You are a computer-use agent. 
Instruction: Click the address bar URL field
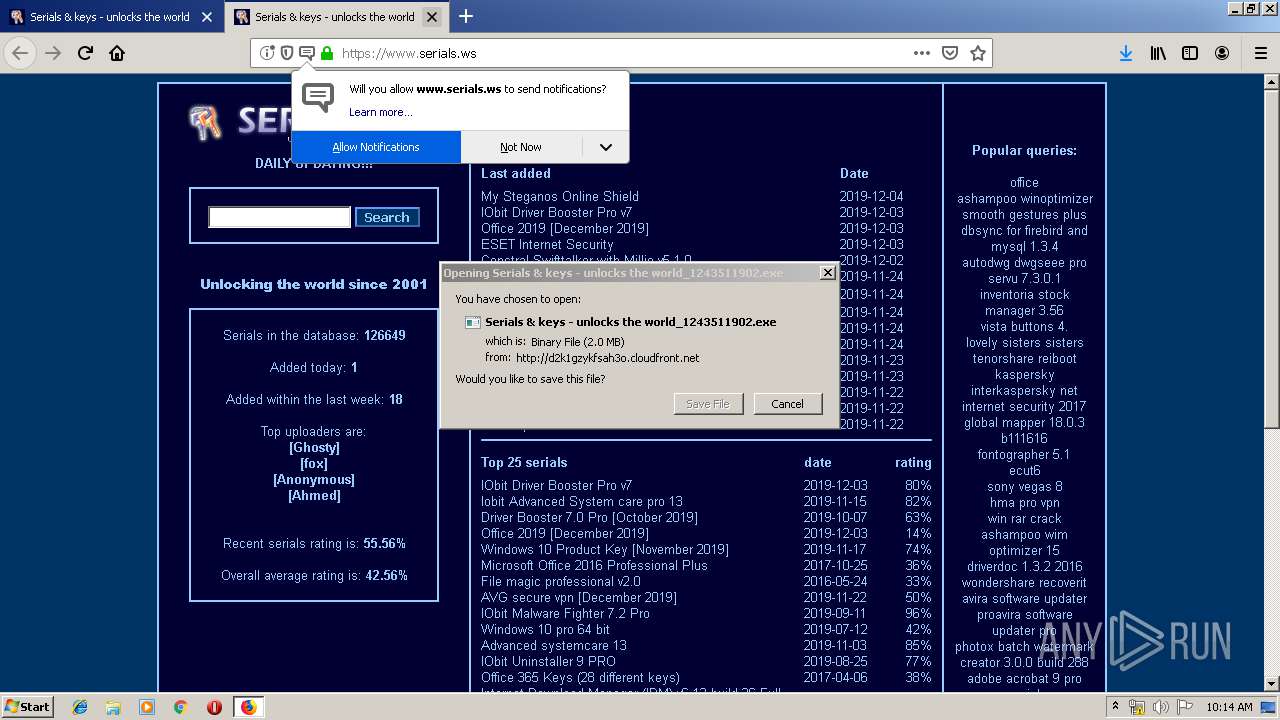pos(620,53)
